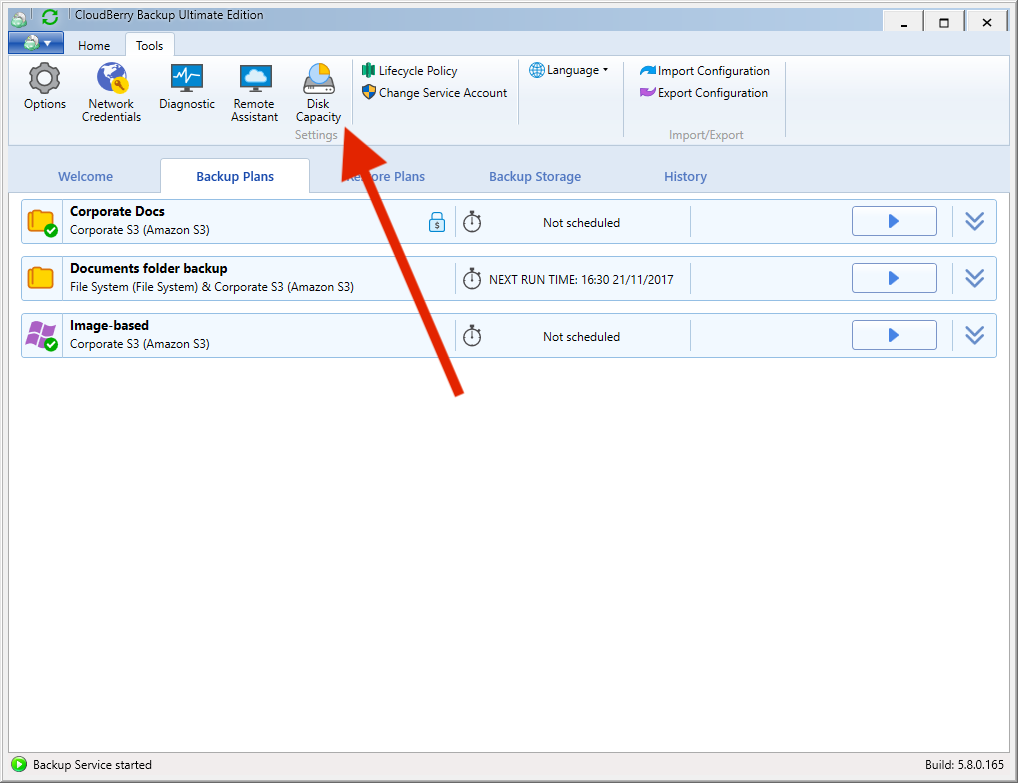The height and width of the screenshot is (783, 1018).
Task: Switch to the Home ribbon tab
Action: [x=94, y=45]
